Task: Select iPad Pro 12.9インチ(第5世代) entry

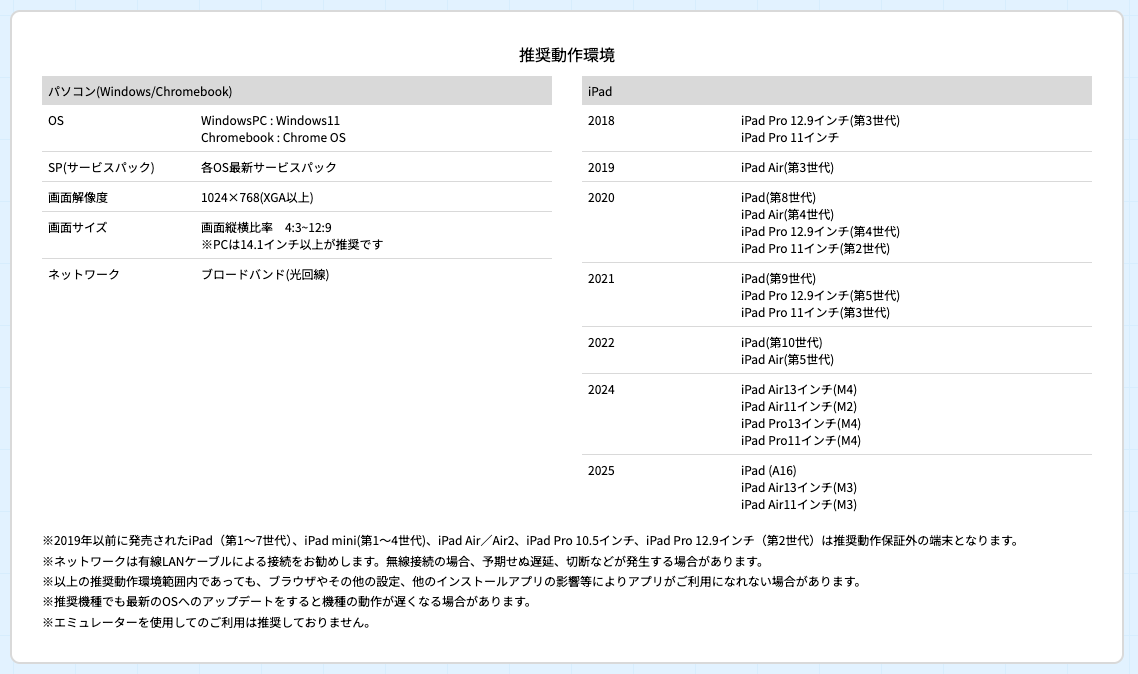Action: pyautogui.click(x=820, y=295)
